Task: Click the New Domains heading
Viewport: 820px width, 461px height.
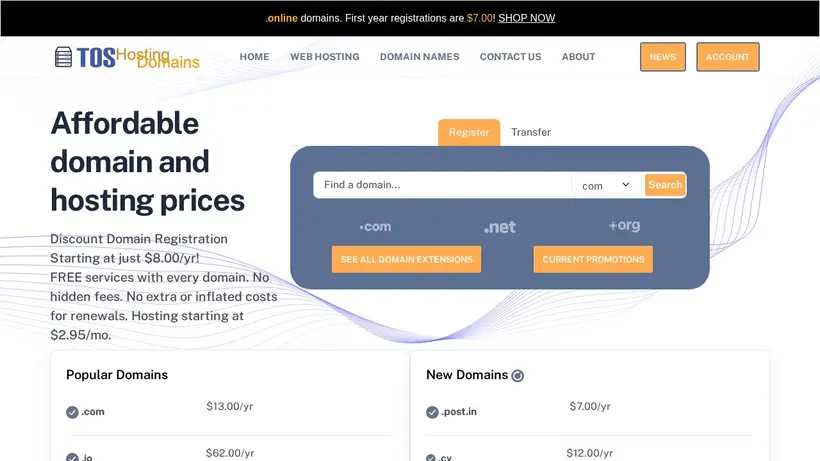Action: click(467, 375)
